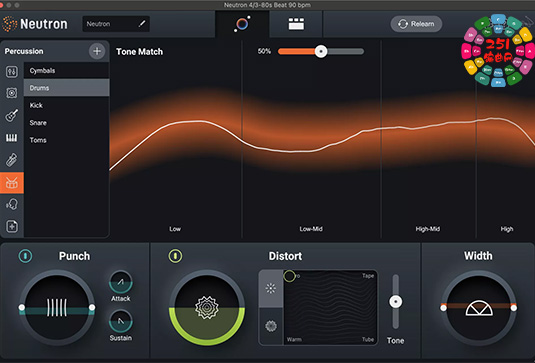Select the synth instrument category icon
The height and width of the screenshot is (363, 535).
(12, 160)
